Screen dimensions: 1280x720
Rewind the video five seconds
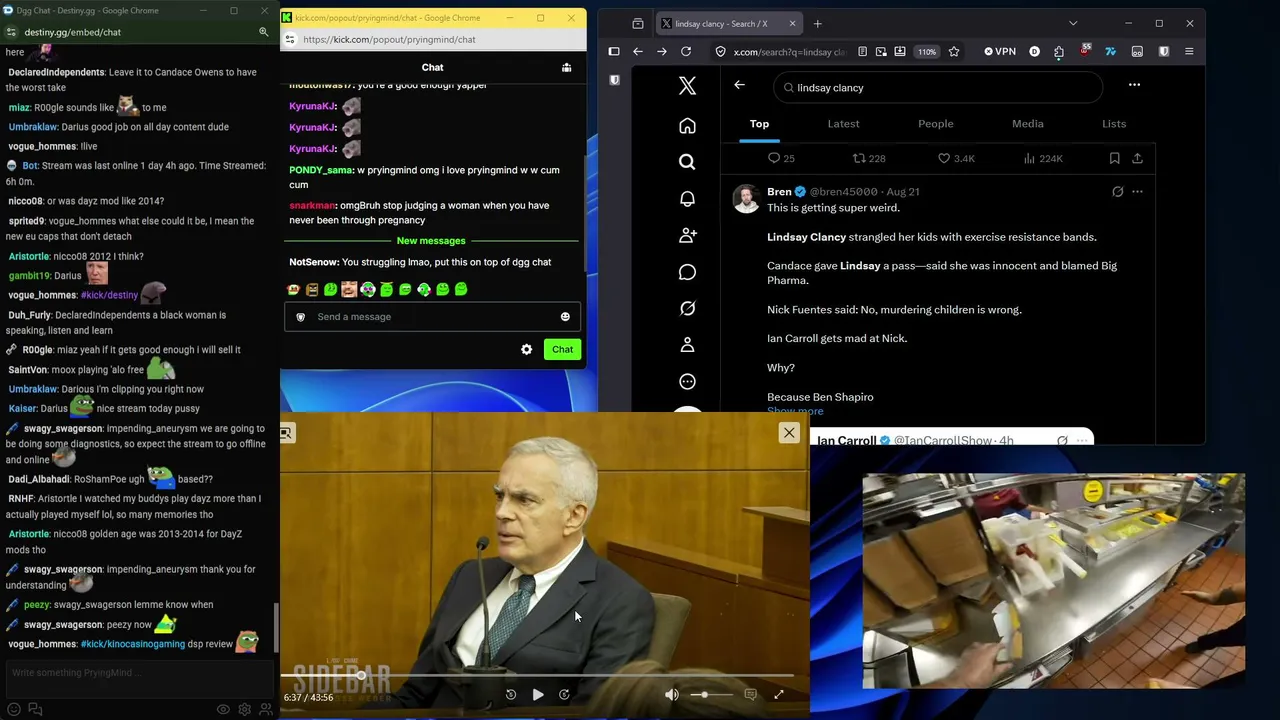511,694
